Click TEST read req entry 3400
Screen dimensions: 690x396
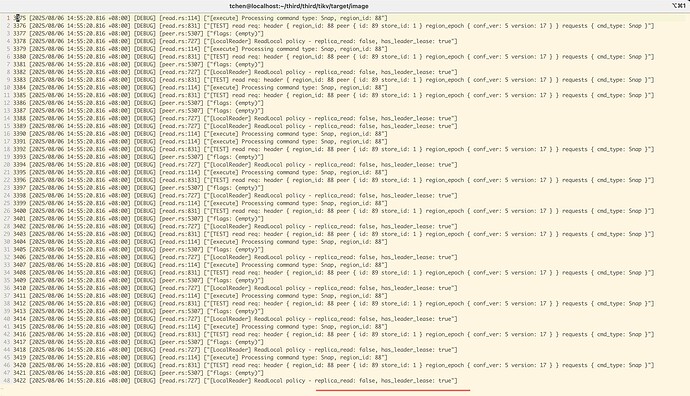point(334,211)
